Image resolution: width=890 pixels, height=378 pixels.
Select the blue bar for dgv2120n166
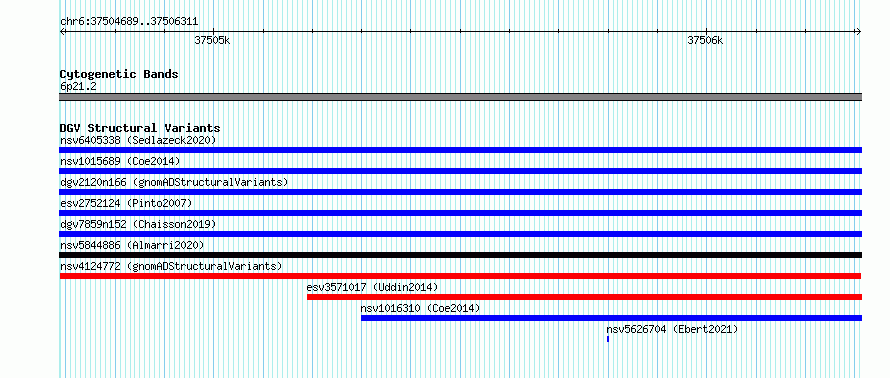click(x=460, y=192)
